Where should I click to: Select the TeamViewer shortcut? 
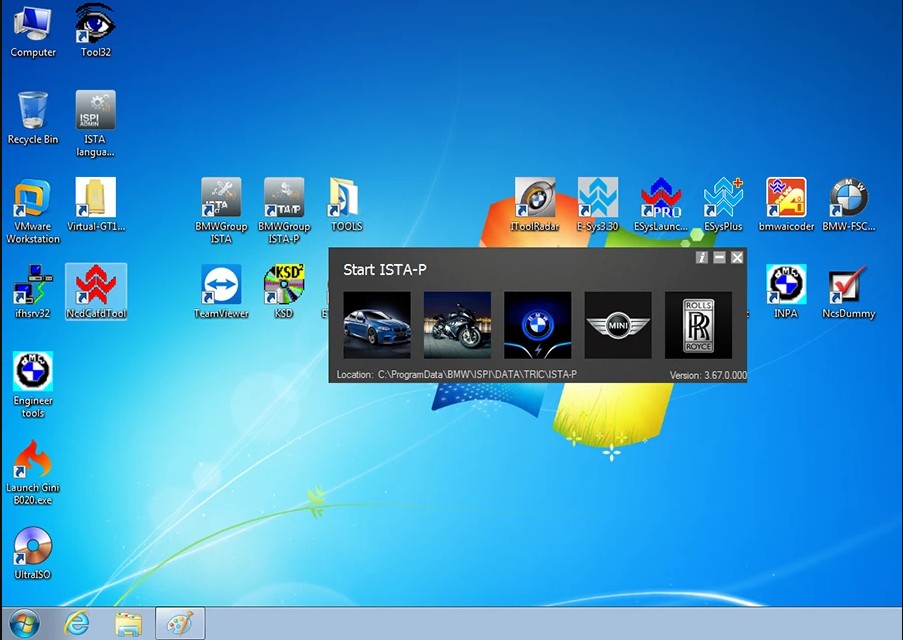(221, 292)
